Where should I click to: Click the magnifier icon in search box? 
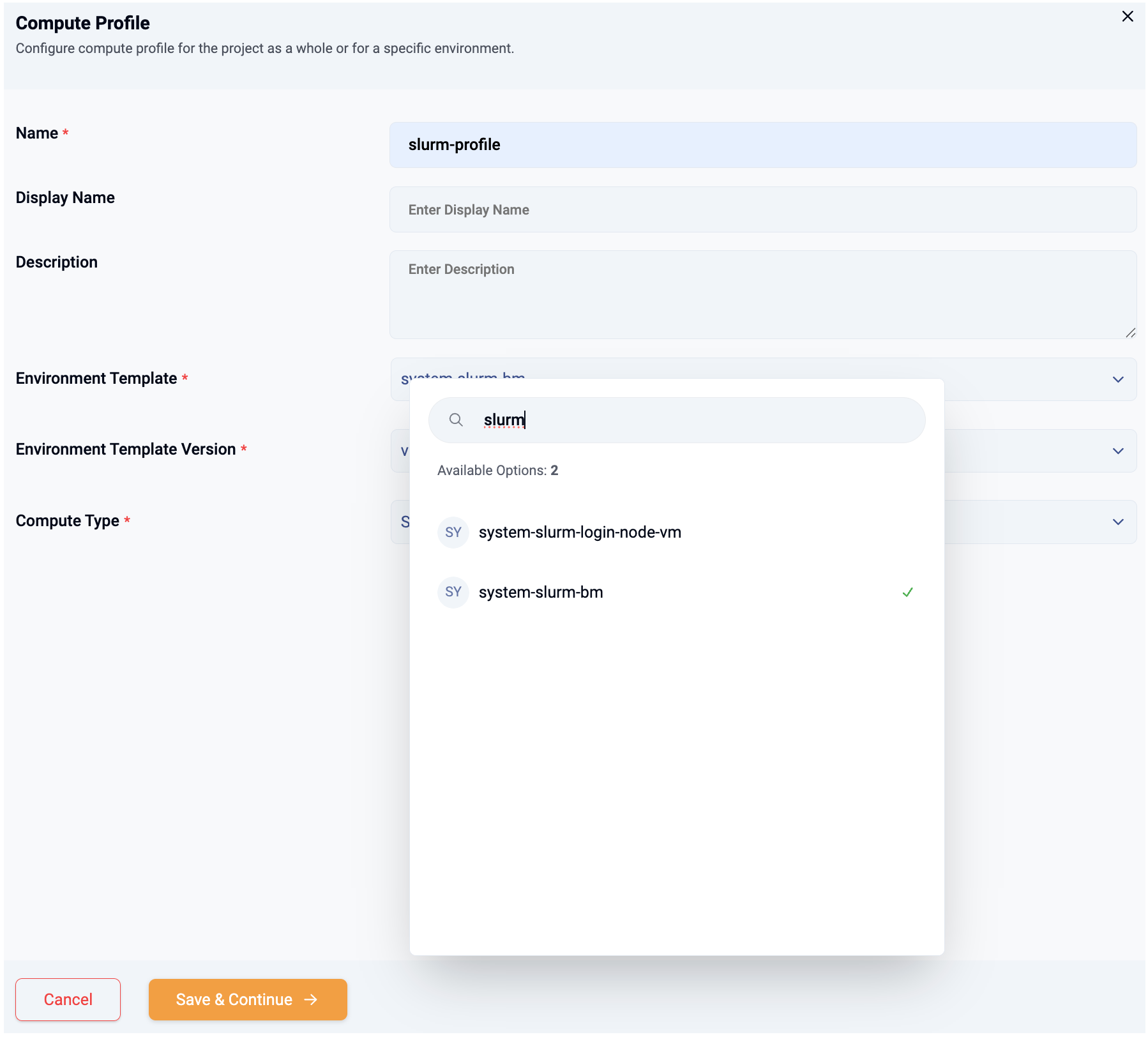point(456,420)
